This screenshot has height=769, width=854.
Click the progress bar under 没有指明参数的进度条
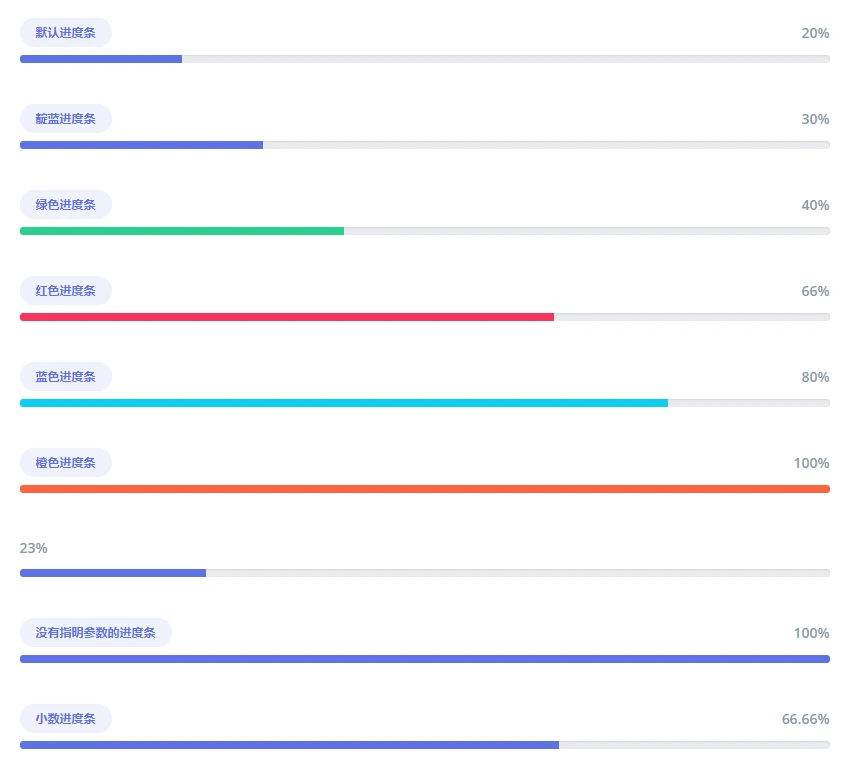tap(425, 659)
